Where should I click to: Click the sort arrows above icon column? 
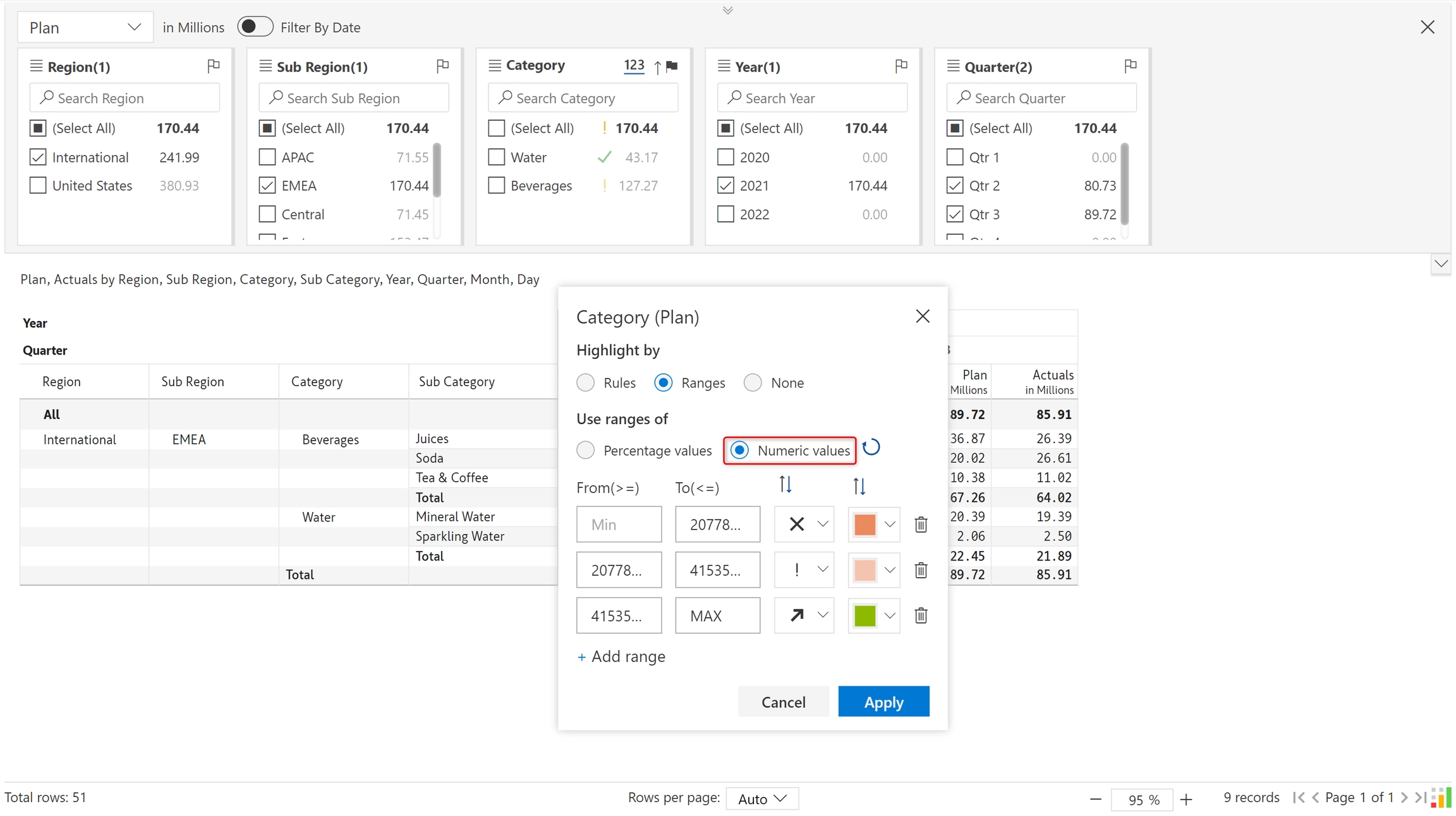click(x=785, y=485)
